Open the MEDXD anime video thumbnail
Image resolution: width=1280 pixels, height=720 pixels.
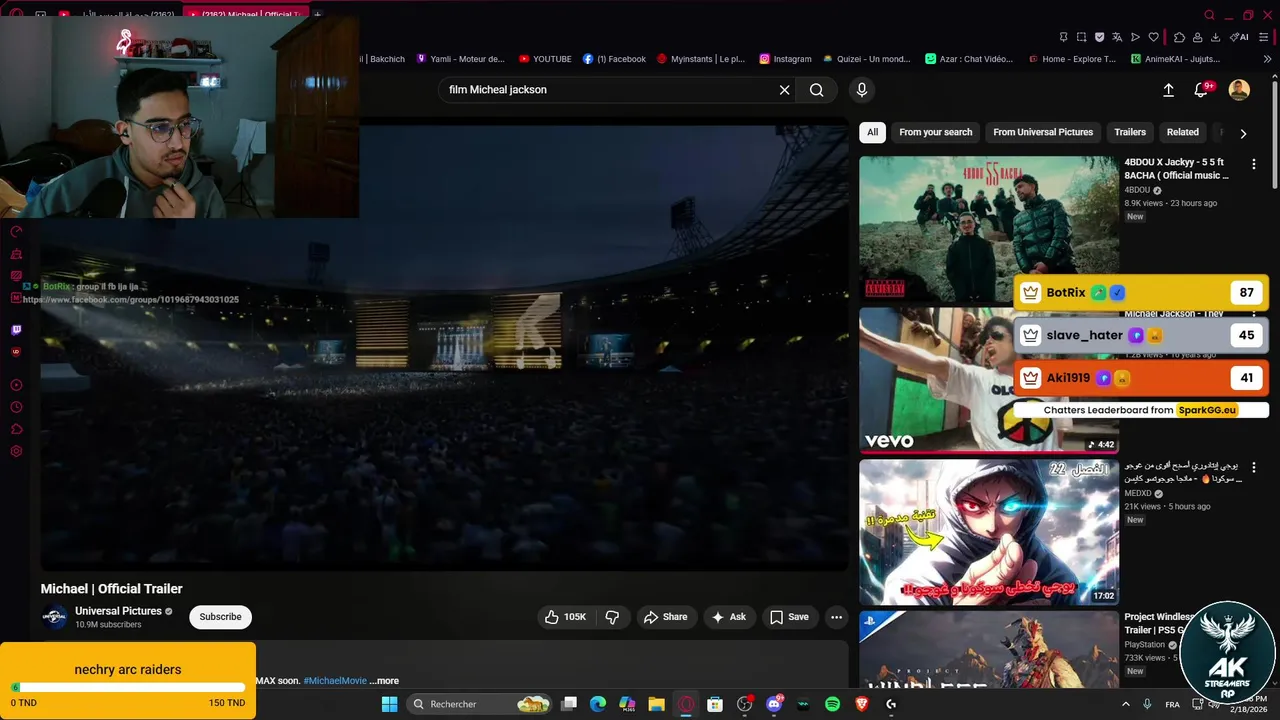click(x=988, y=532)
